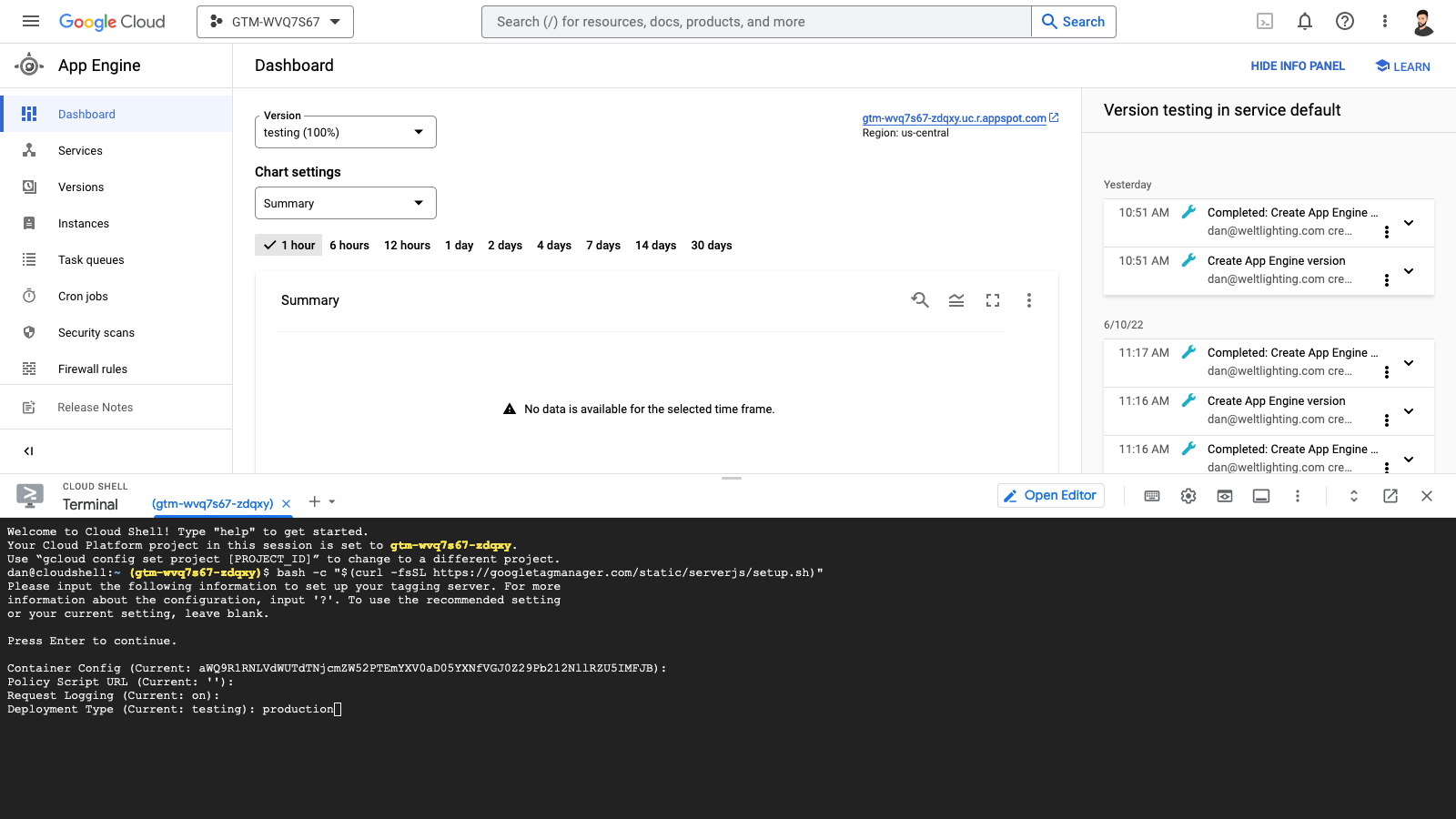Open Summary chart more options menu

point(1029,300)
